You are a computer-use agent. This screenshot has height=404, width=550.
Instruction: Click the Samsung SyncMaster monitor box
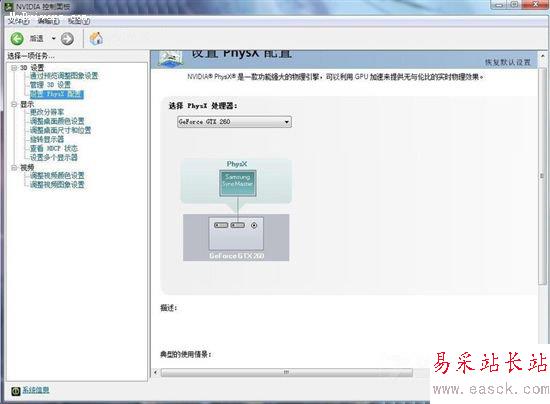pos(238,183)
